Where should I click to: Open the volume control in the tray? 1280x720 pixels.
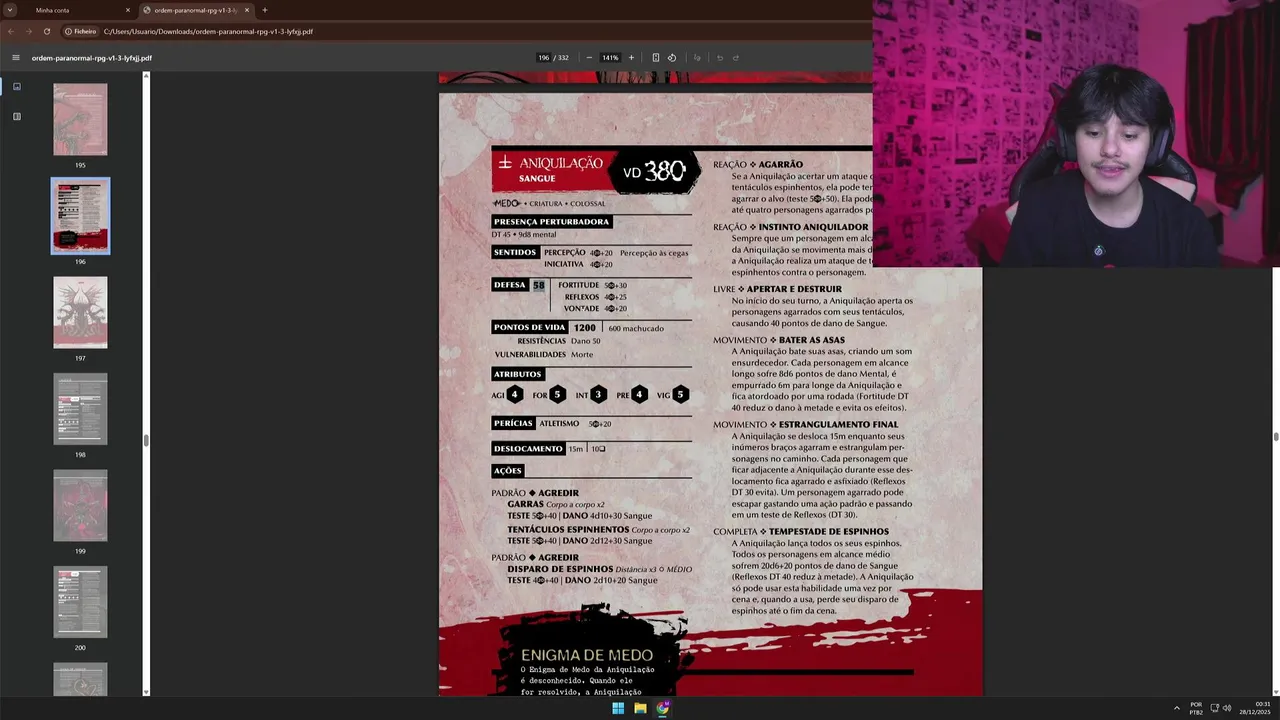(x=1227, y=708)
